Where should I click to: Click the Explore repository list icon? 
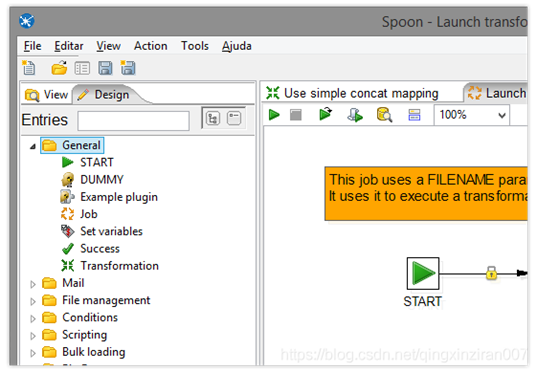(82, 68)
